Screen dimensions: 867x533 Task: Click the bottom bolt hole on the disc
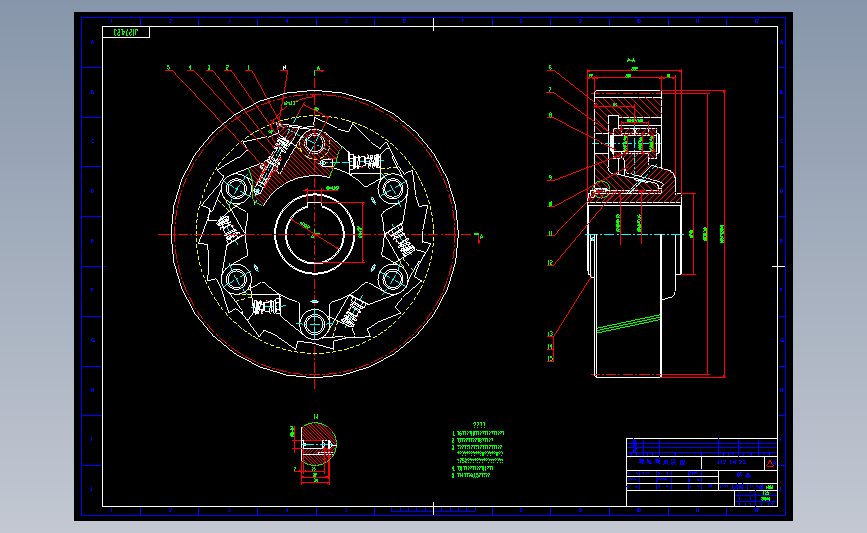pos(315,323)
